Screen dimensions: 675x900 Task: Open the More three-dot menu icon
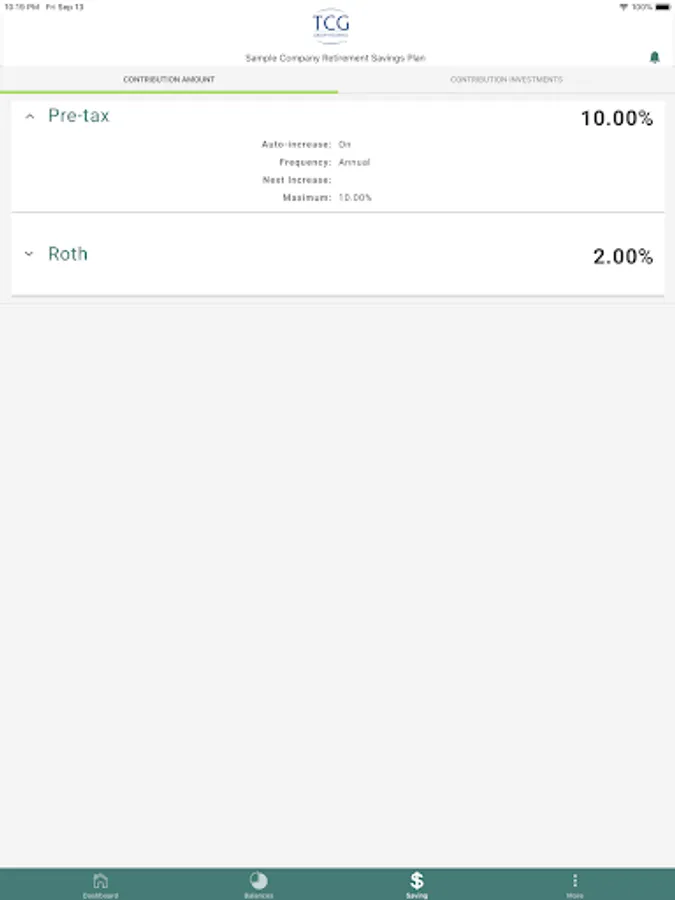pos(575,881)
